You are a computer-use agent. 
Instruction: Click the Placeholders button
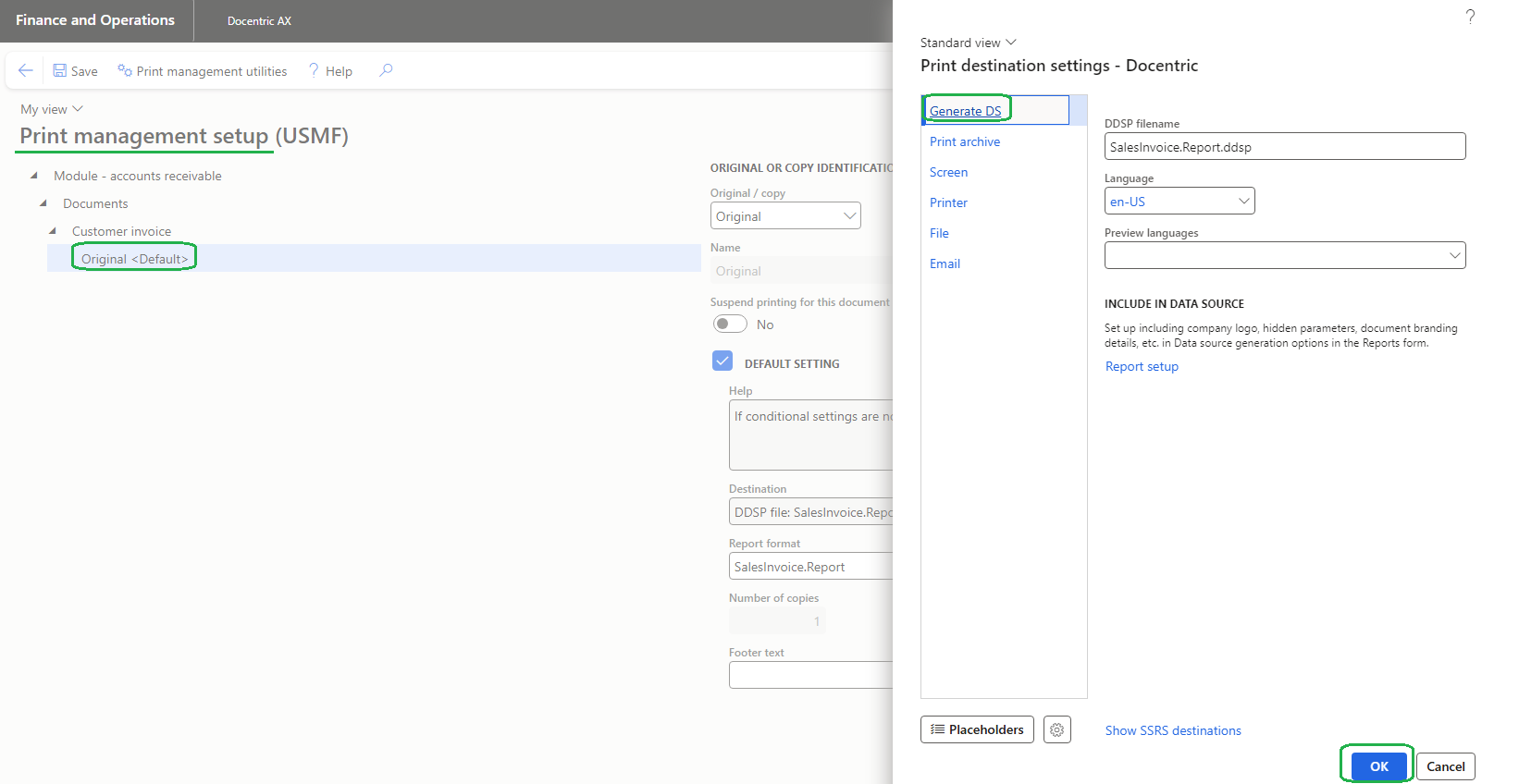(x=977, y=729)
